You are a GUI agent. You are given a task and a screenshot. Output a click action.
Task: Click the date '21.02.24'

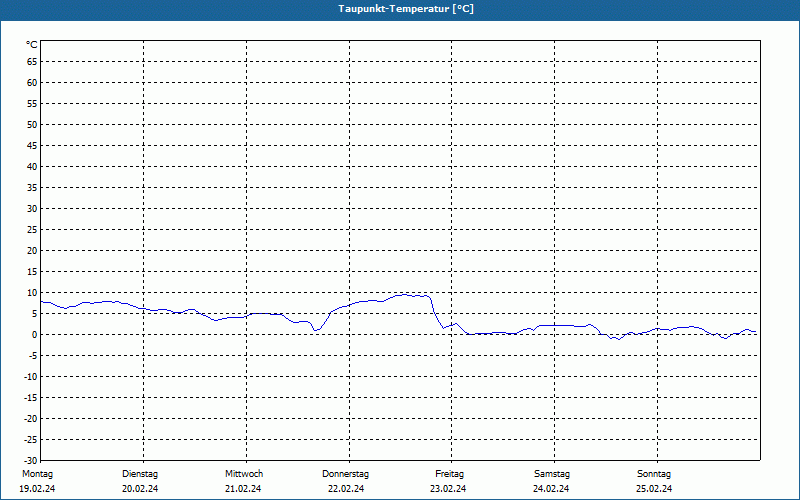[243, 489]
